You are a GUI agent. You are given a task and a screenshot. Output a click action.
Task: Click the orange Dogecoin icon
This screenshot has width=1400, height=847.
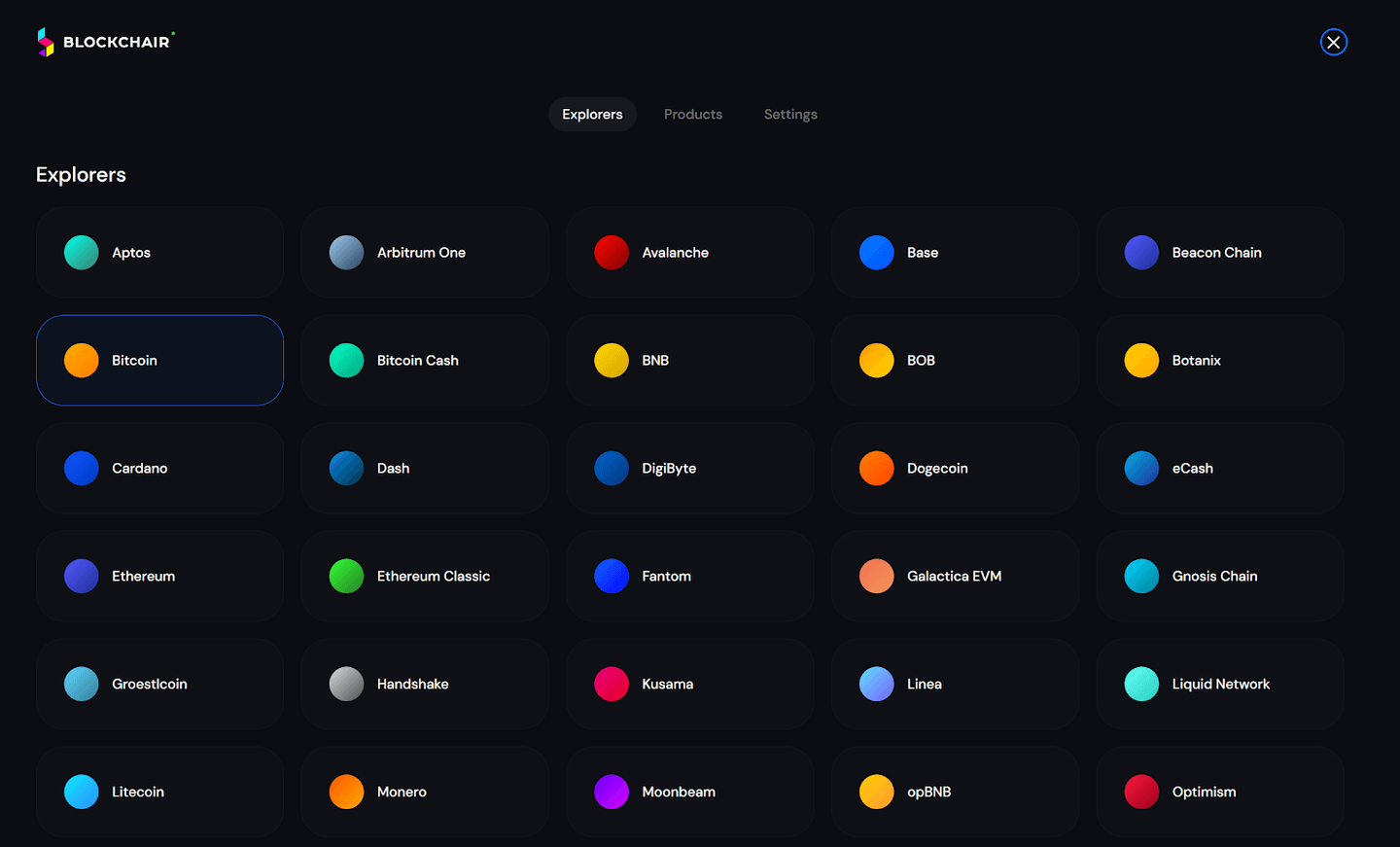coord(876,468)
